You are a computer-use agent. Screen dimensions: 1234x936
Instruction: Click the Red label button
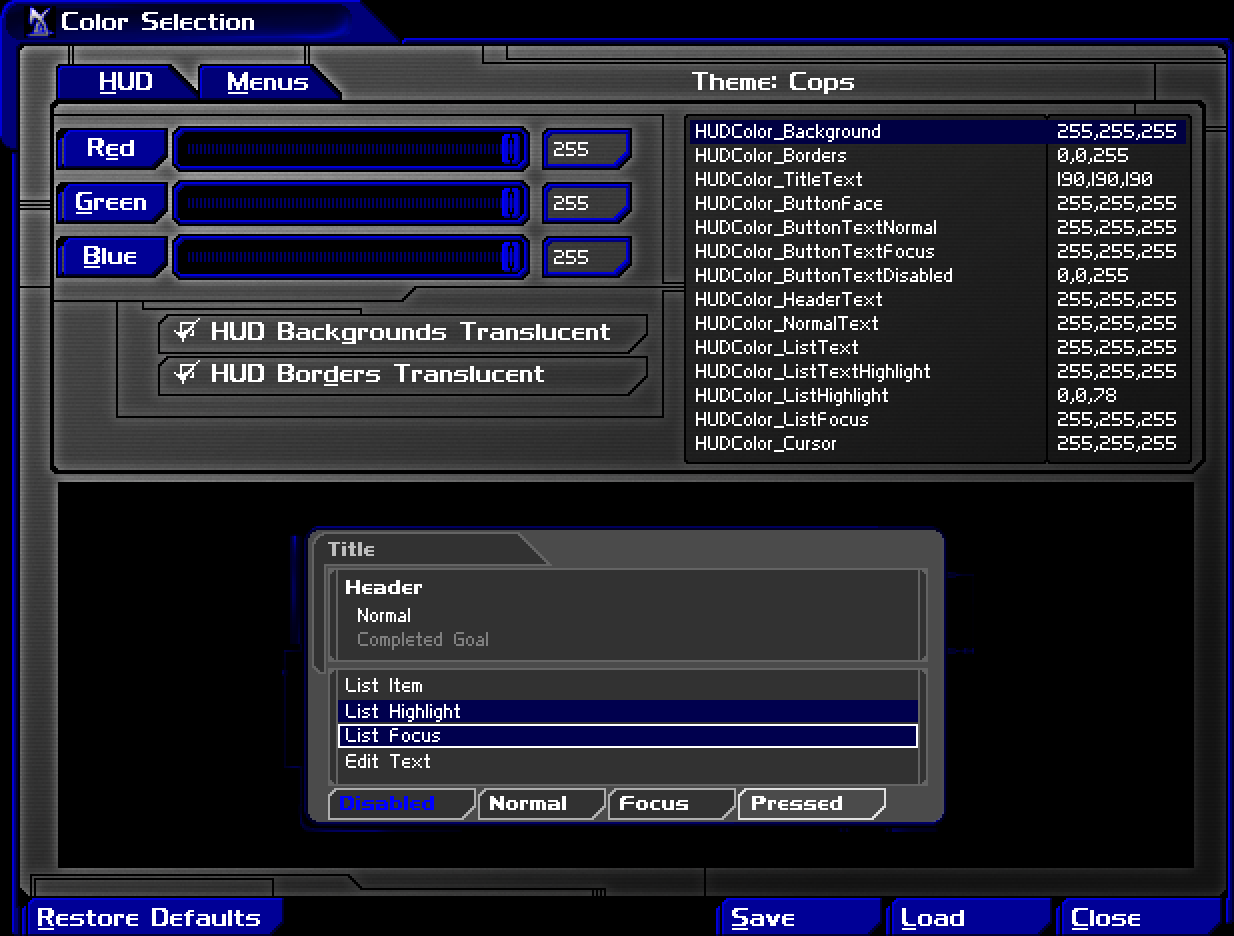pyautogui.click(x=112, y=148)
